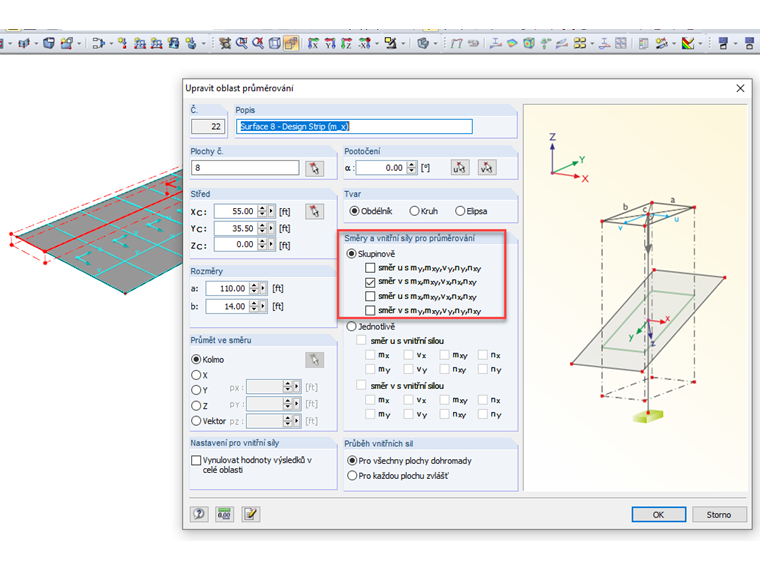
Task: Select the Jednotlivě radio option
Action: click(x=351, y=326)
